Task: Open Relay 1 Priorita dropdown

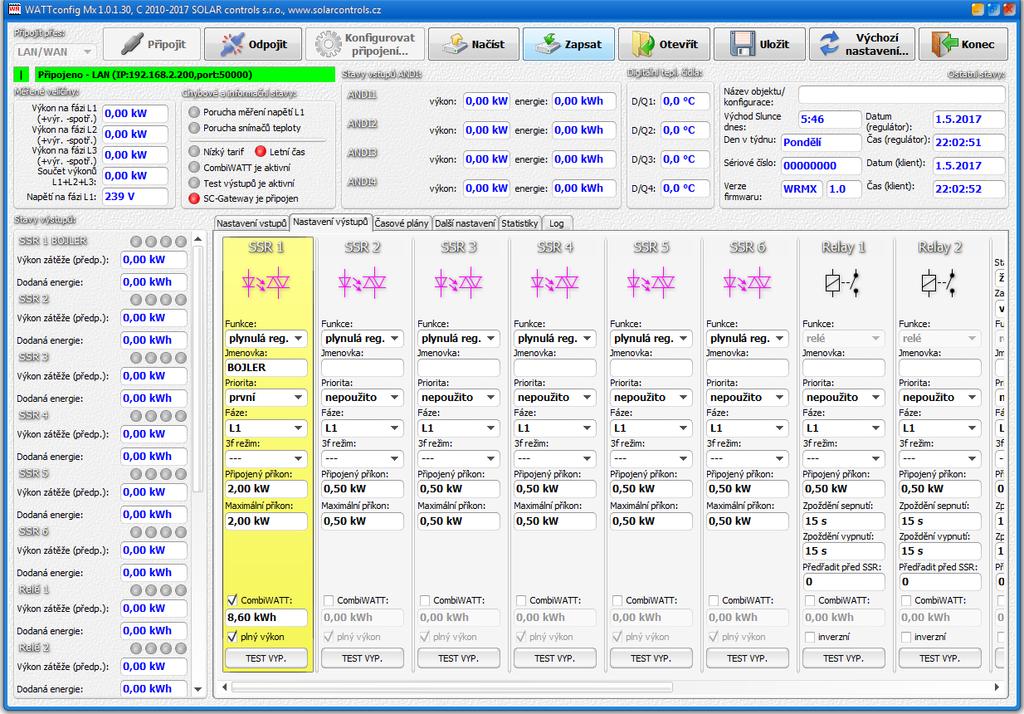Action: tap(843, 397)
